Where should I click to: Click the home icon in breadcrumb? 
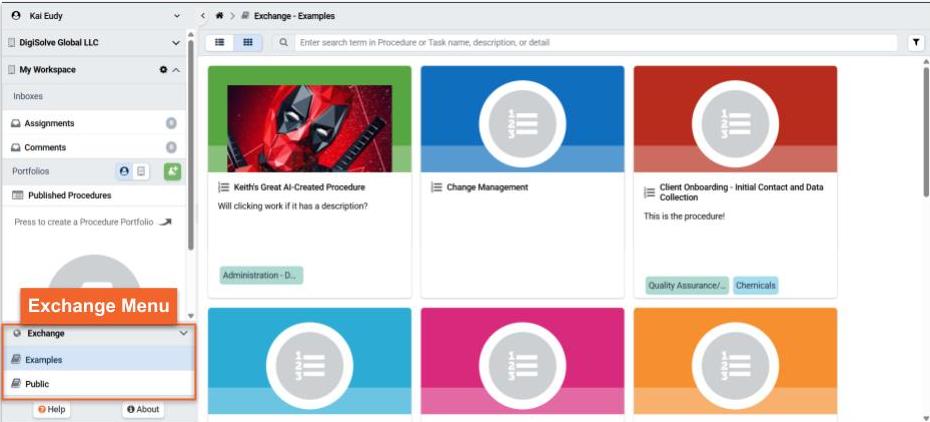point(219,16)
